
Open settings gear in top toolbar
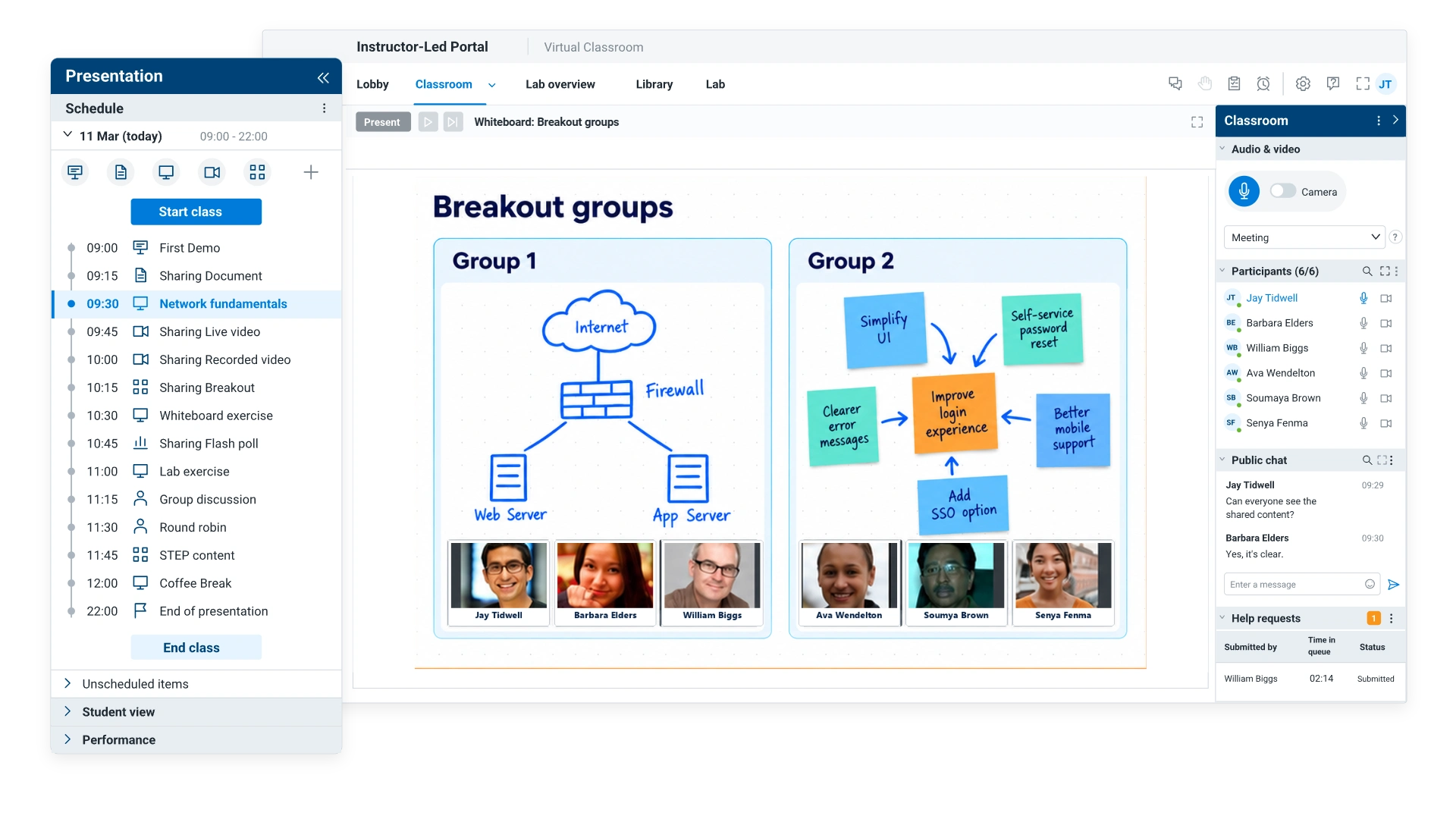point(1303,83)
